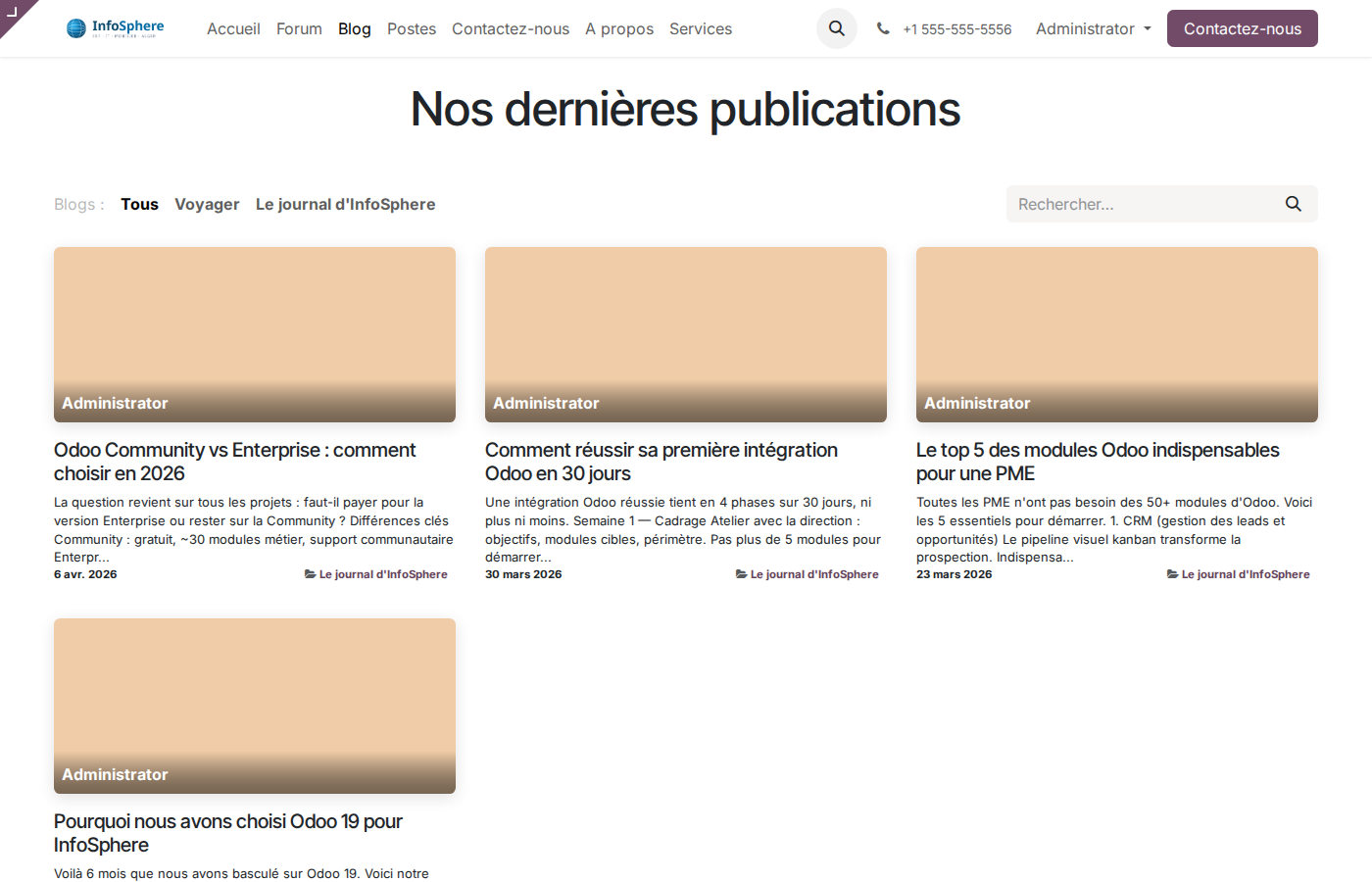Navigate to the Forum page
The height and width of the screenshot is (882, 1372).
click(299, 28)
